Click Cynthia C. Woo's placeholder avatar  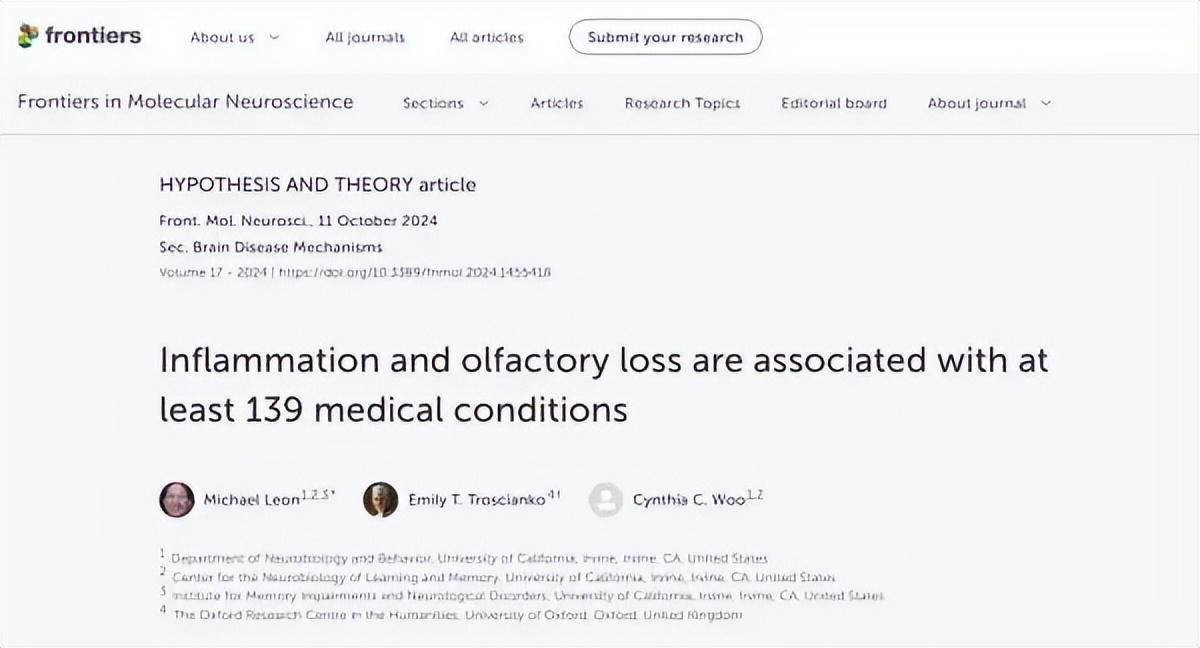[x=606, y=499]
